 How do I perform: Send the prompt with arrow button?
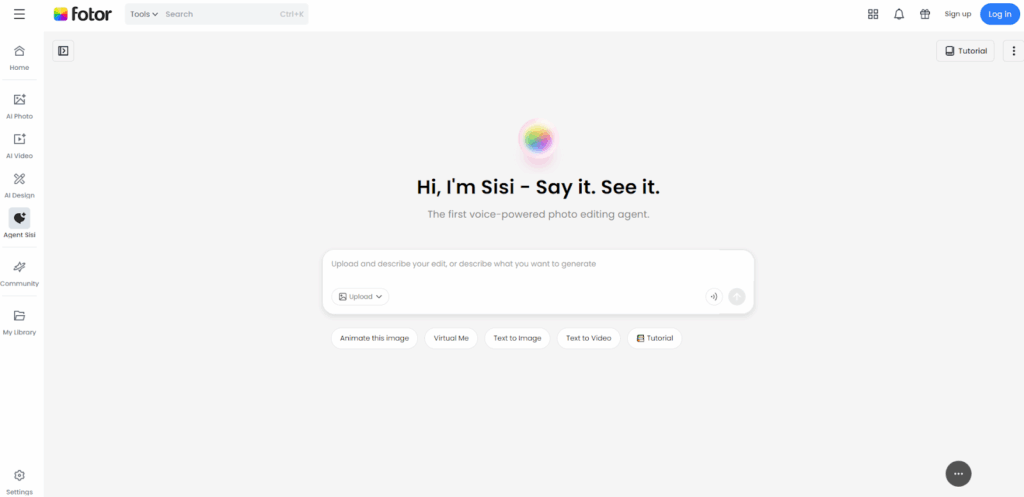tap(737, 297)
